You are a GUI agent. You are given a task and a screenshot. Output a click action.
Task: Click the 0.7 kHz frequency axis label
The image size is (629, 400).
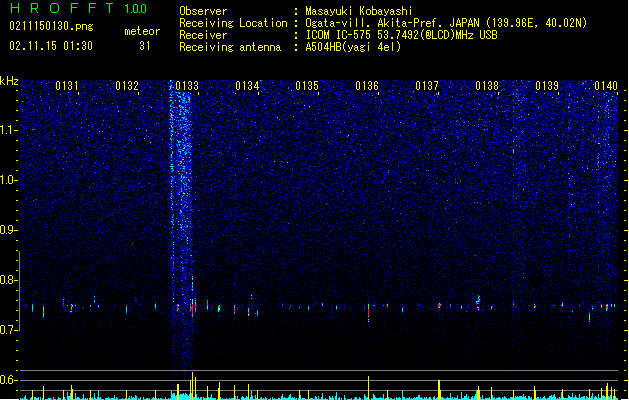(9, 330)
